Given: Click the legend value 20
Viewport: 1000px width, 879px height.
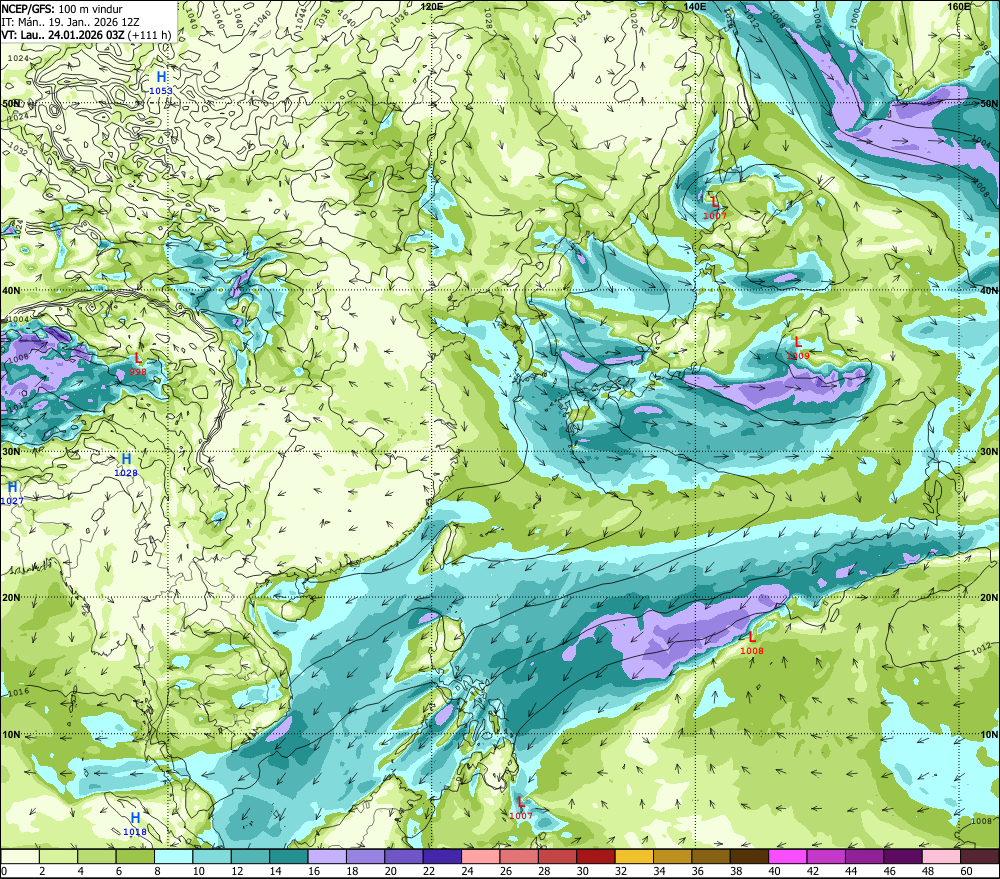Looking at the screenshot, I should coord(391,871).
